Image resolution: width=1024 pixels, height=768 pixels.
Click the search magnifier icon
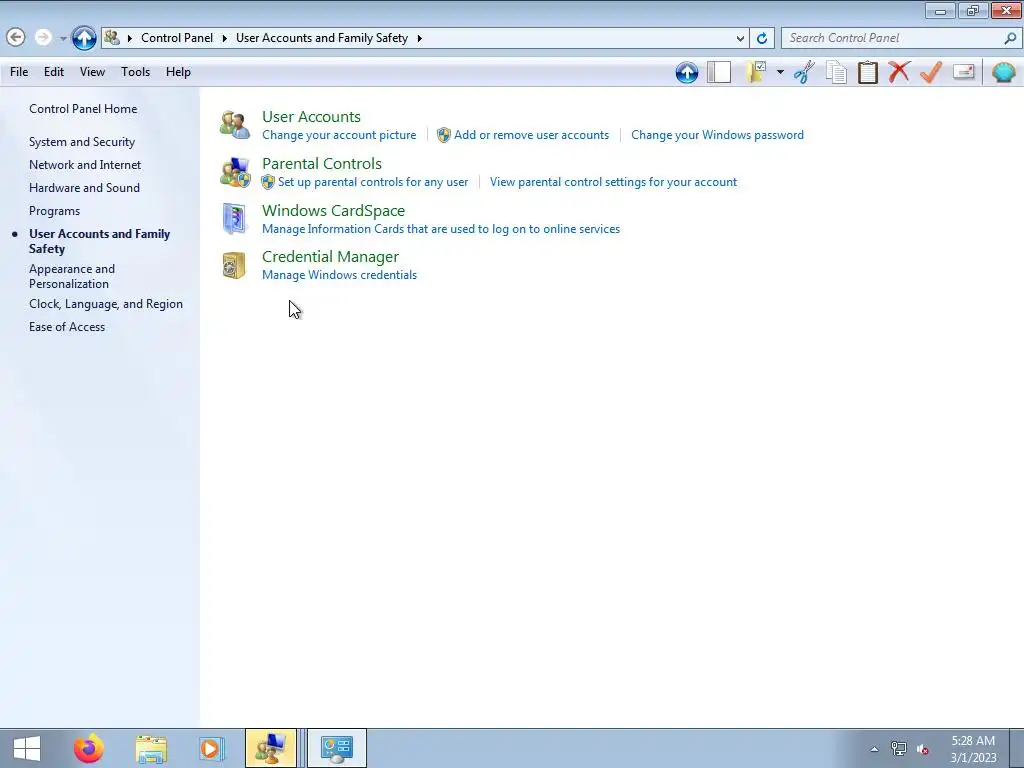click(1010, 39)
